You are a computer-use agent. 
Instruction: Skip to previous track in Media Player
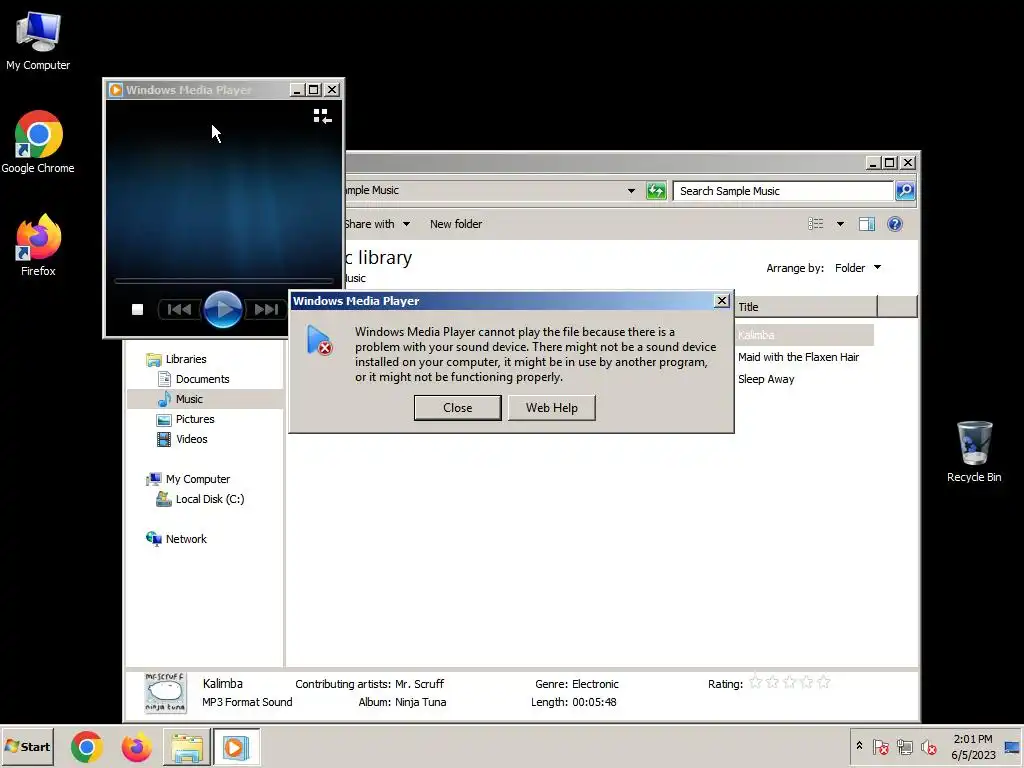180,310
